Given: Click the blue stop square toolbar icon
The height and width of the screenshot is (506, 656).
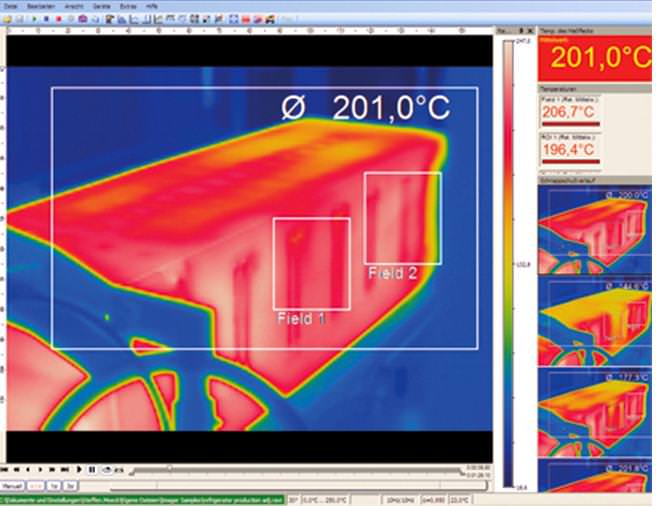Looking at the screenshot, I should coord(46,19).
